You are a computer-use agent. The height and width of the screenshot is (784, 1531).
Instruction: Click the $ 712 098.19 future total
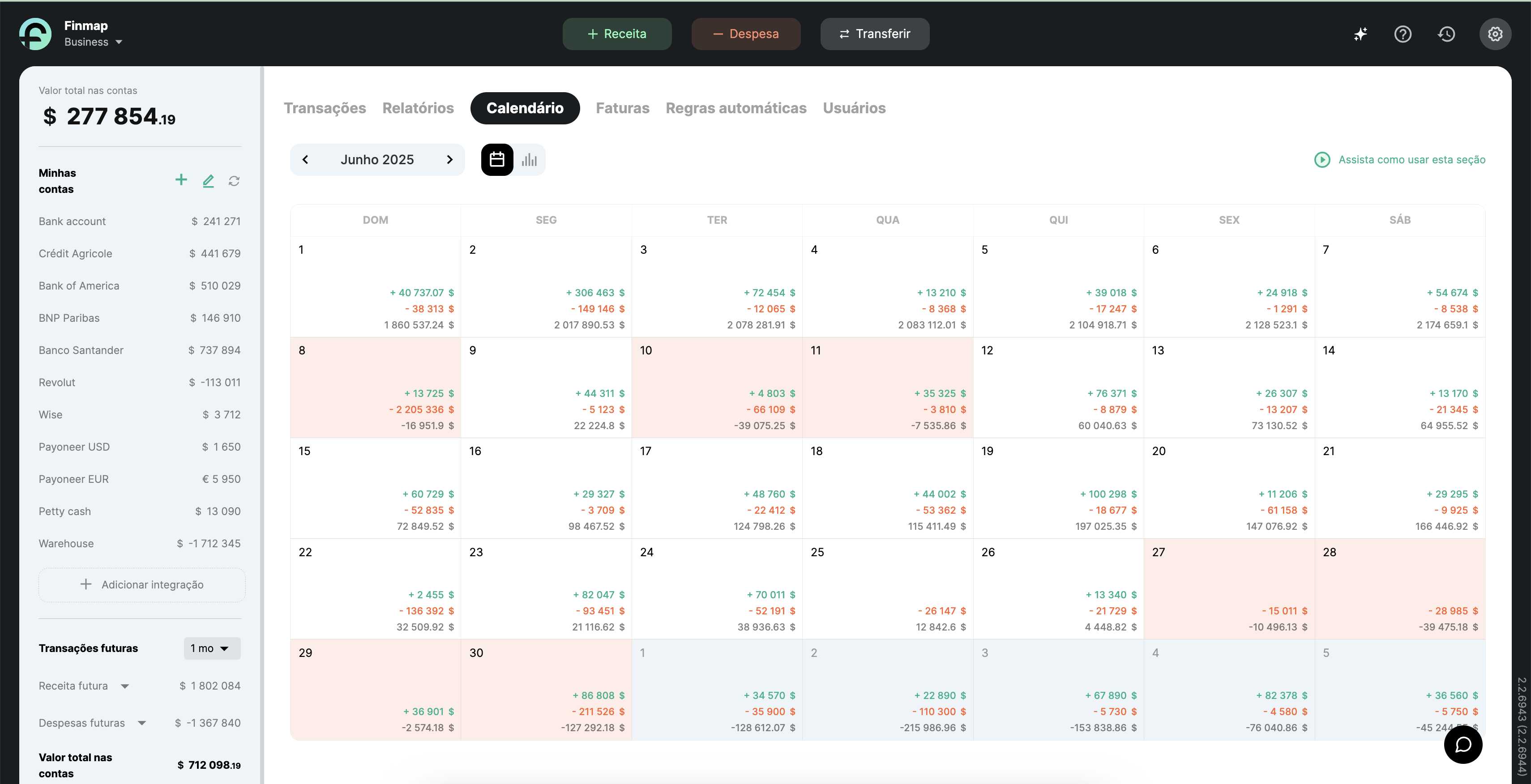pyautogui.click(x=209, y=765)
